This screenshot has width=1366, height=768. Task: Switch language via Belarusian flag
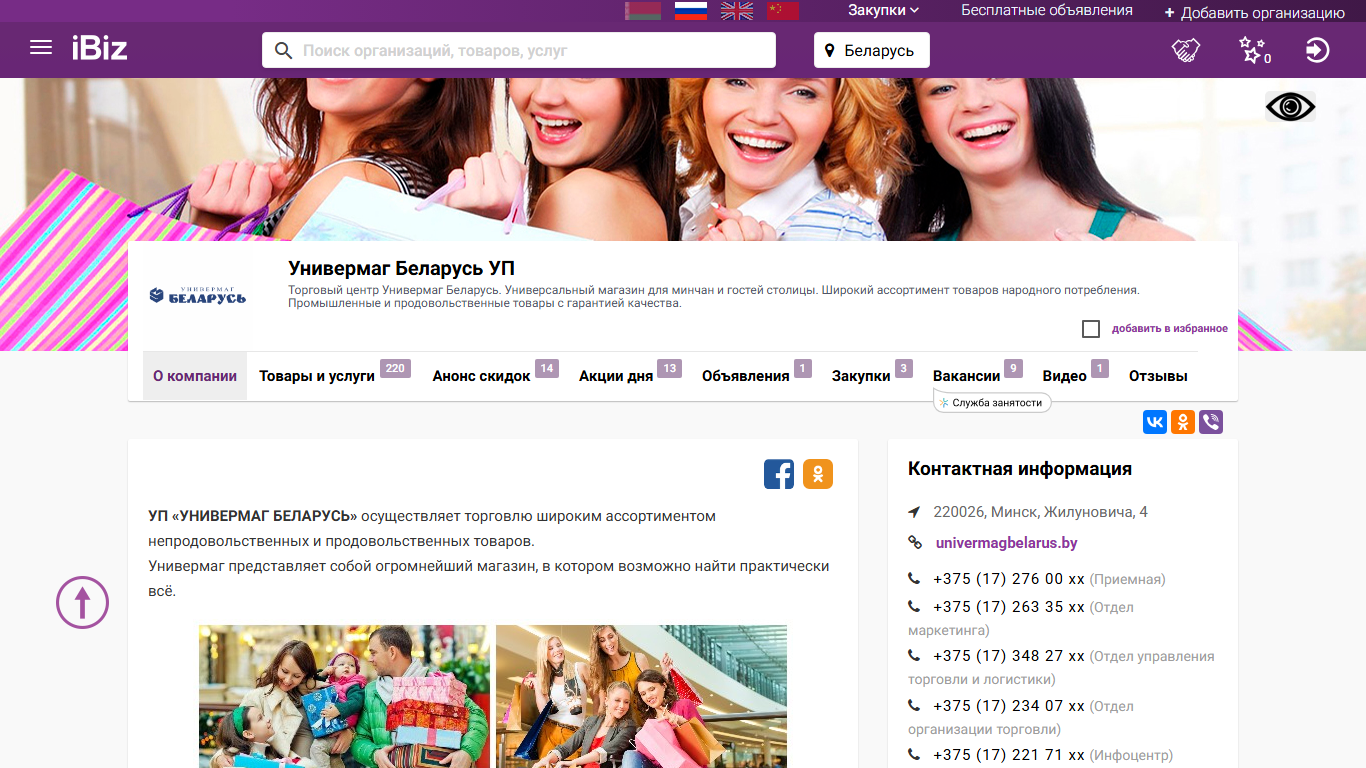[643, 11]
